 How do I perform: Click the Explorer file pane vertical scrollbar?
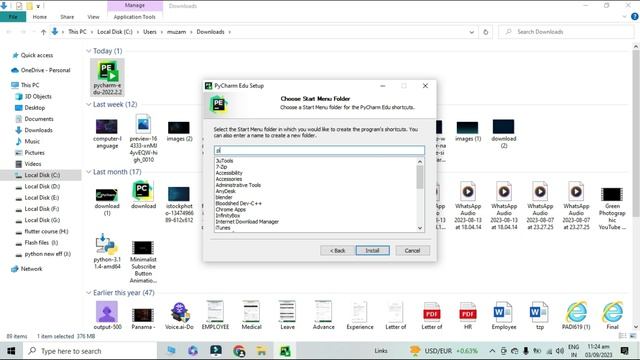click(636, 133)
